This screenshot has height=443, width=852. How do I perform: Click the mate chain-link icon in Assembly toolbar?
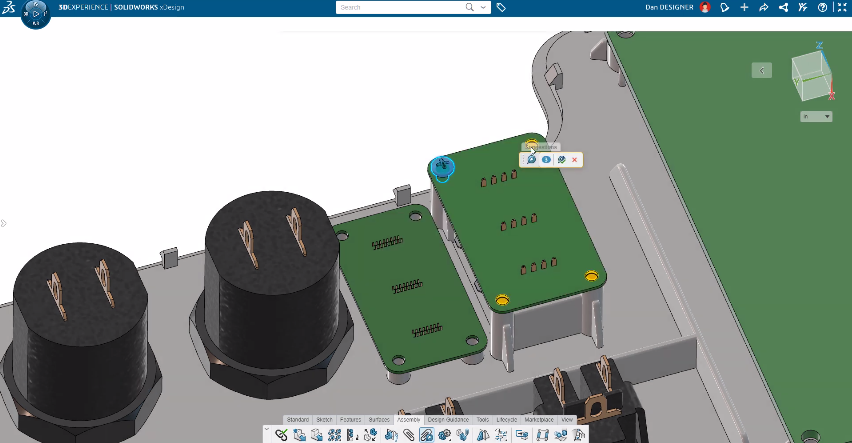[x=282, y=435]
